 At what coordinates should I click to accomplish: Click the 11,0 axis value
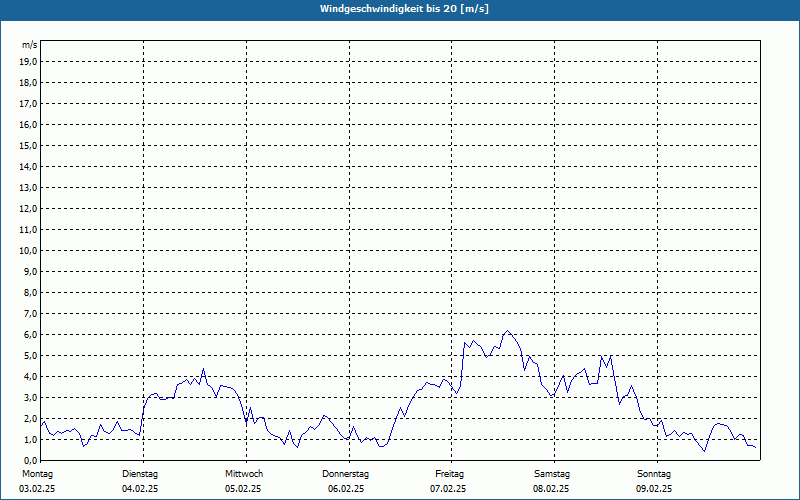29,230
